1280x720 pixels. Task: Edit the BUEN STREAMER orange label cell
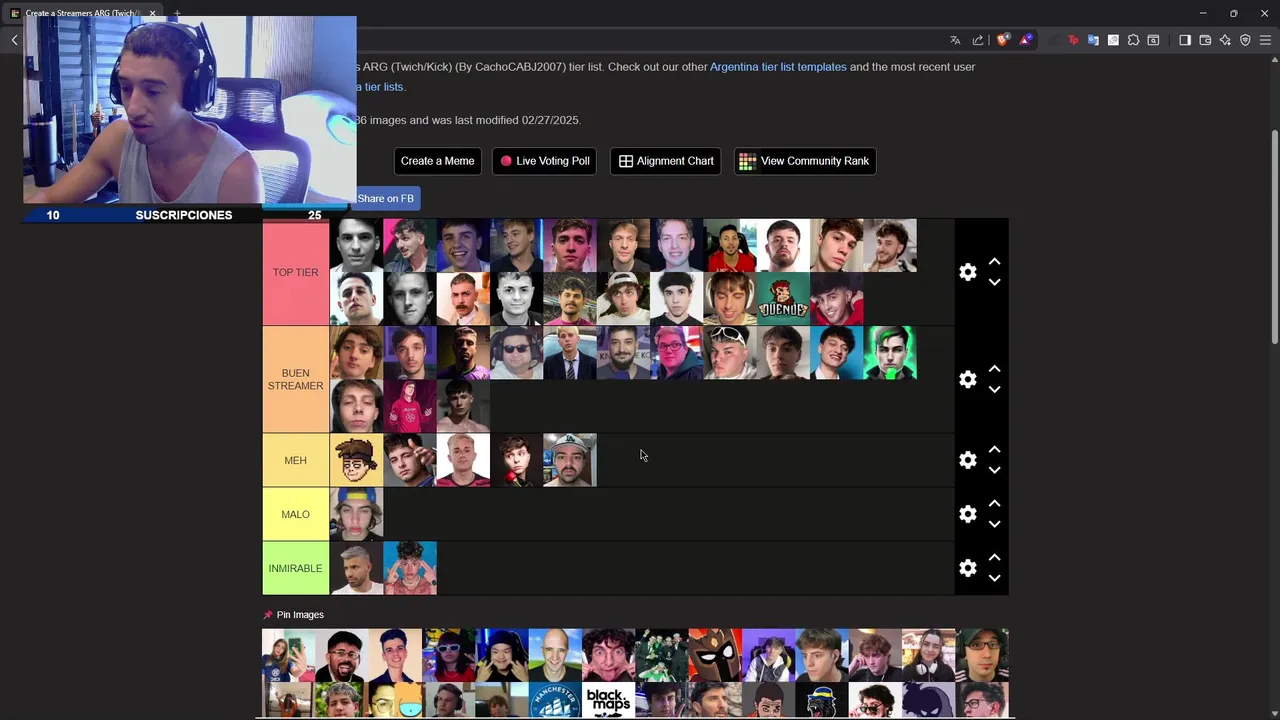tap(295, 379)
